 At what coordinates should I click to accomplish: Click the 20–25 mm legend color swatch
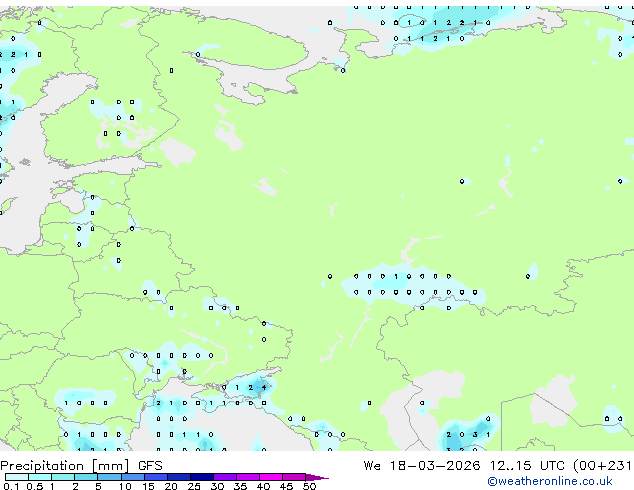[x=179, y=477]
